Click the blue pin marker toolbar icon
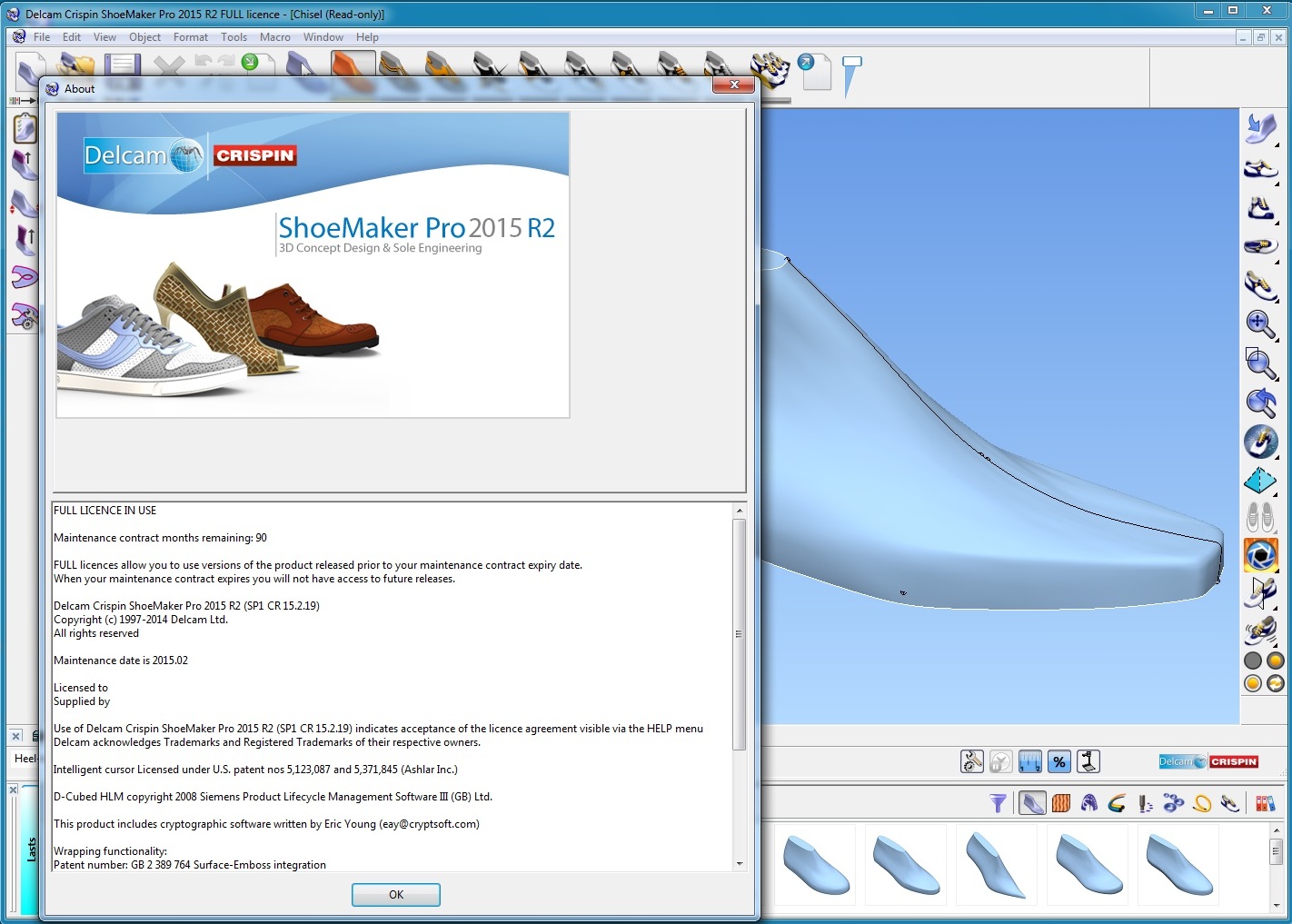Viewport: 1292px width, 924px height. pyautogui.click(x=851, y=76)
